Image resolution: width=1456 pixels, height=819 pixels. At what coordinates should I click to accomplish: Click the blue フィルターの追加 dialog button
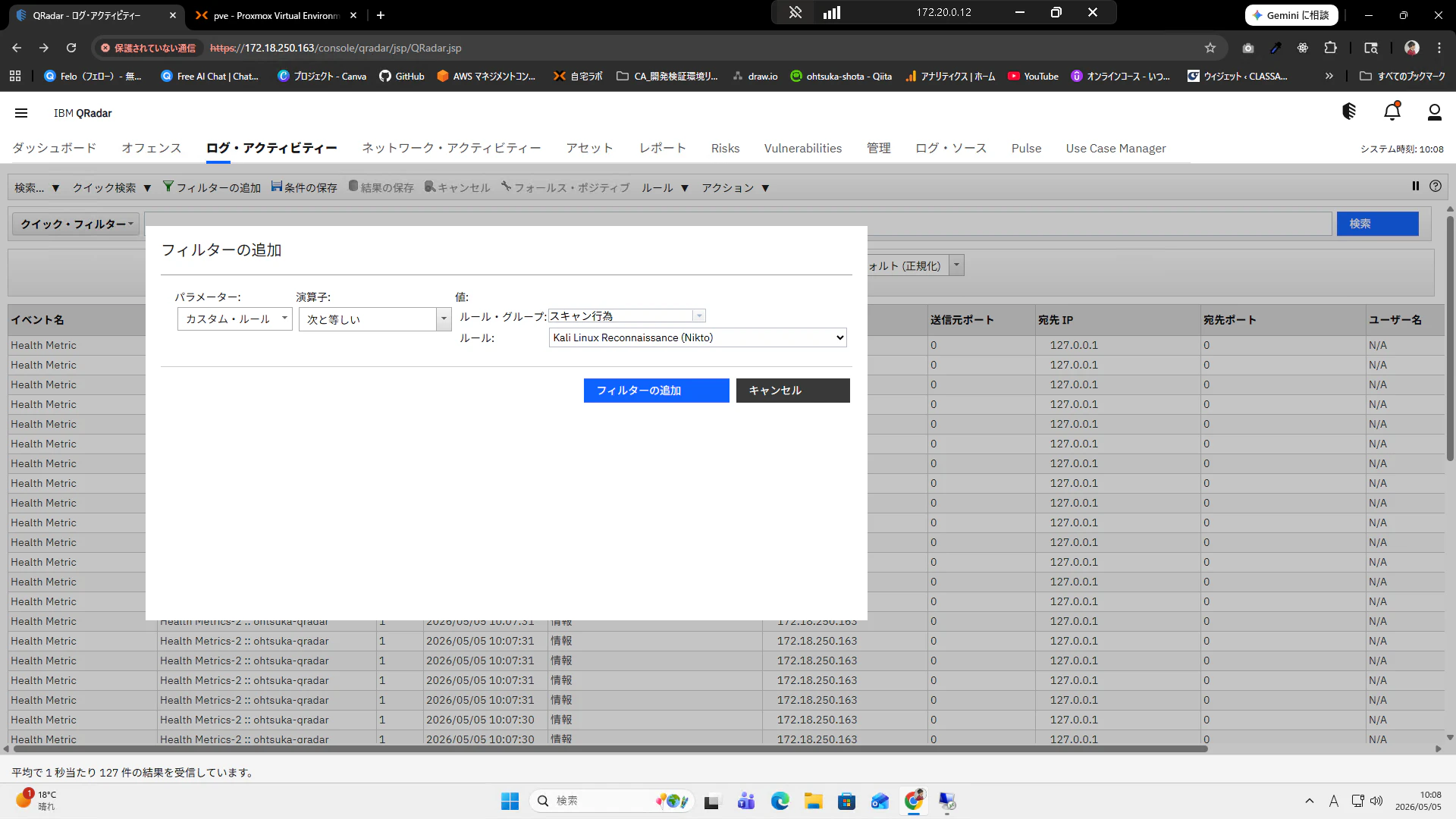(656, 391)
